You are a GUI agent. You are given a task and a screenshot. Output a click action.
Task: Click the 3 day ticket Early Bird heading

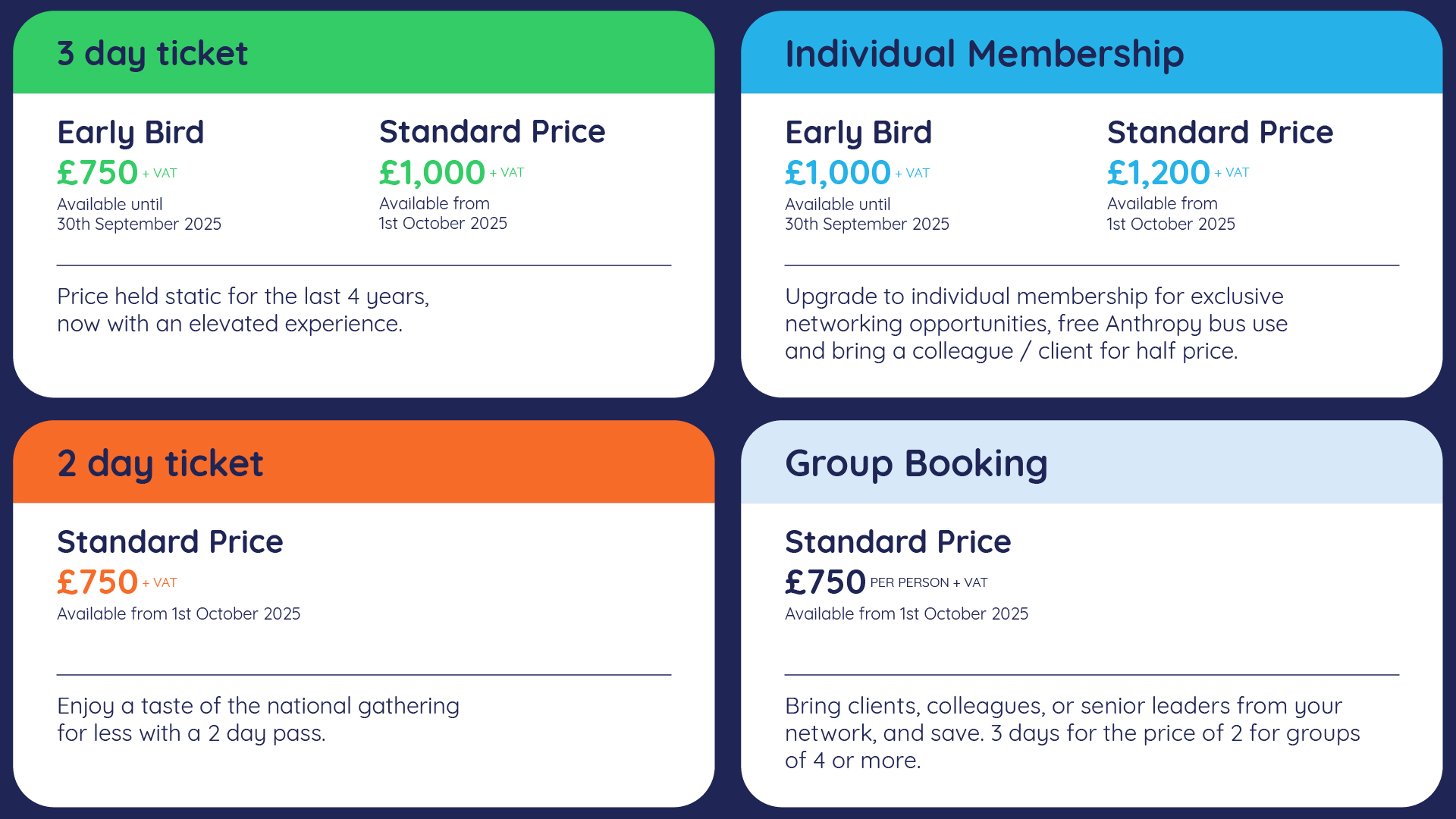tap(130, 133)
